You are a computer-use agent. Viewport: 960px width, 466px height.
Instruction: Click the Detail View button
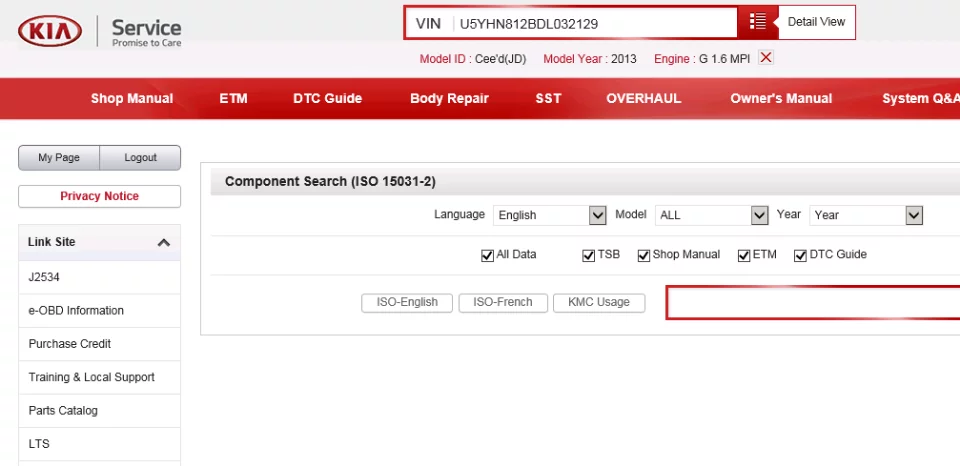(816, 22)
